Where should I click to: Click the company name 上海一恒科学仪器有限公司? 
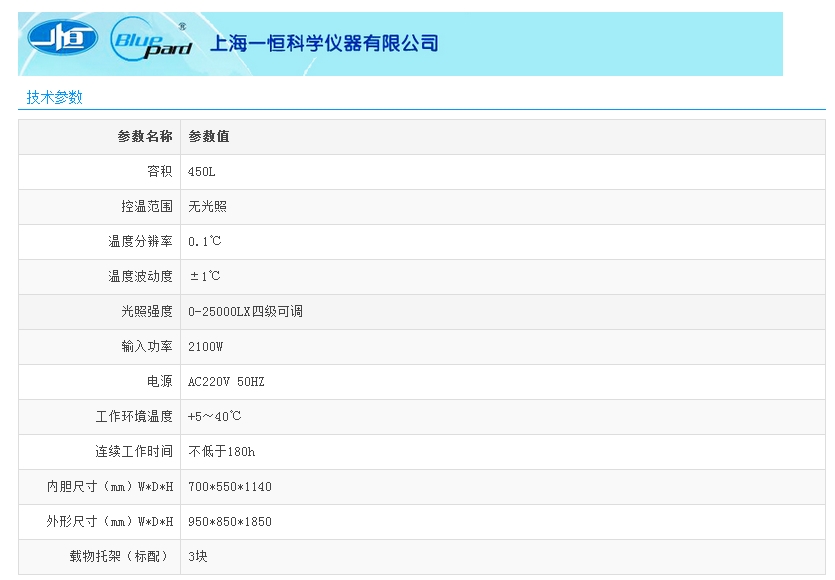323,43
